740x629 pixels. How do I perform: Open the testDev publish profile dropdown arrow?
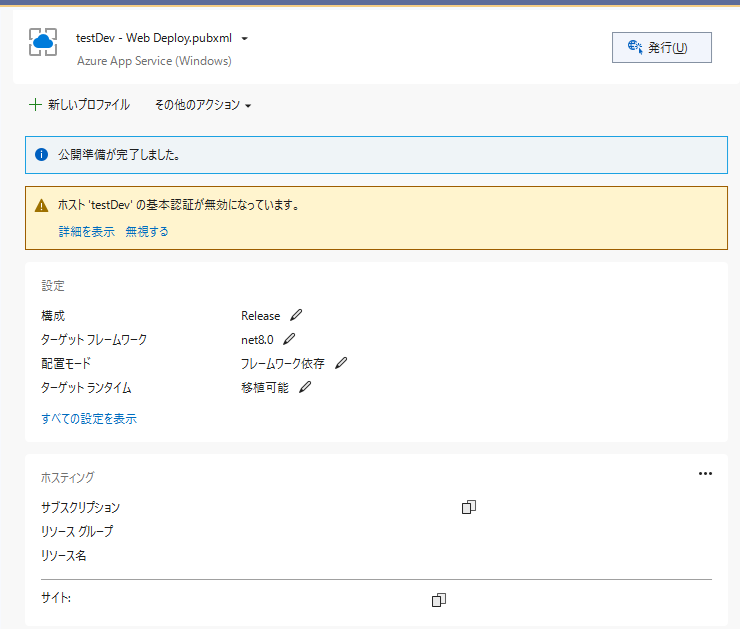click(x=244, y=39)
